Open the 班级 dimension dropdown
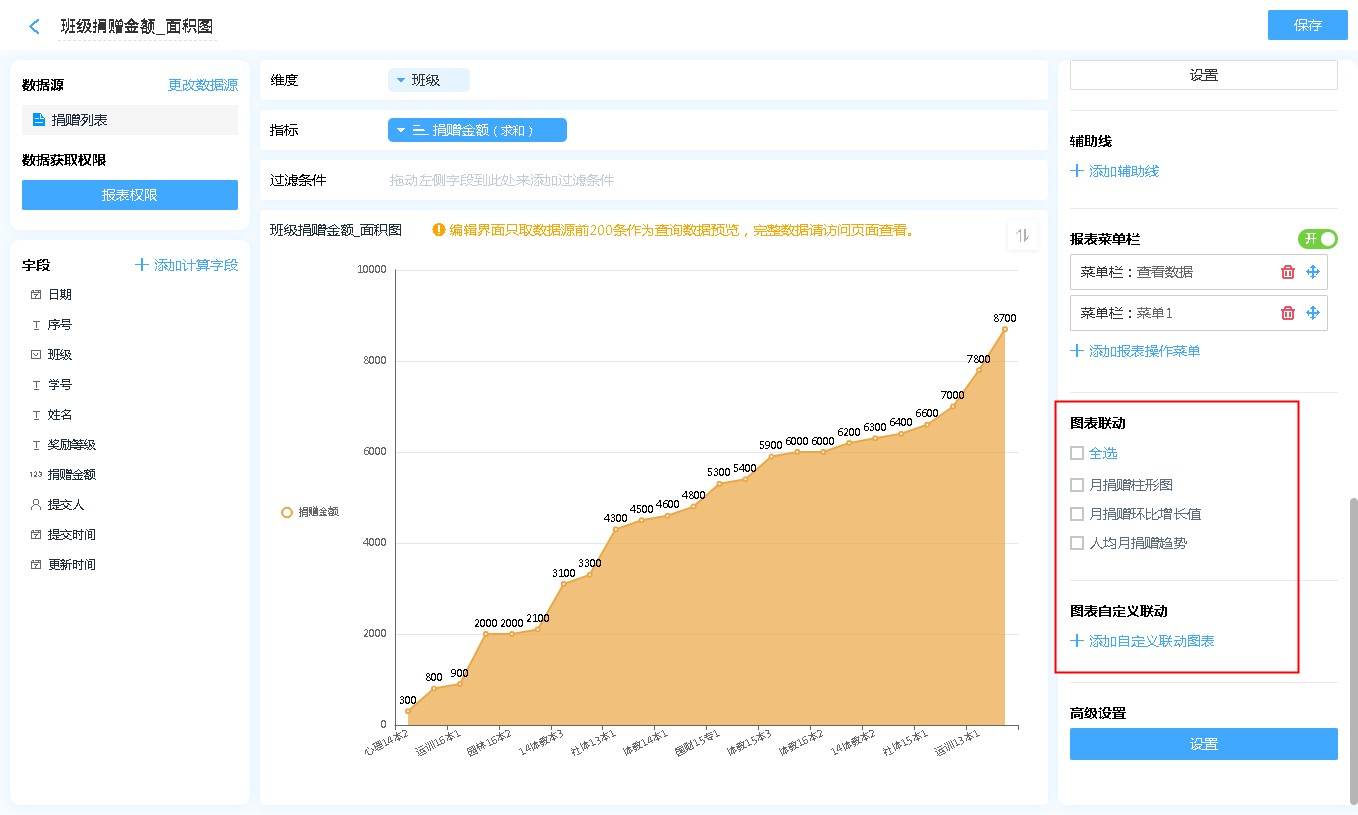Viewport: 1358px width, 815px height. tap(428, 80)
